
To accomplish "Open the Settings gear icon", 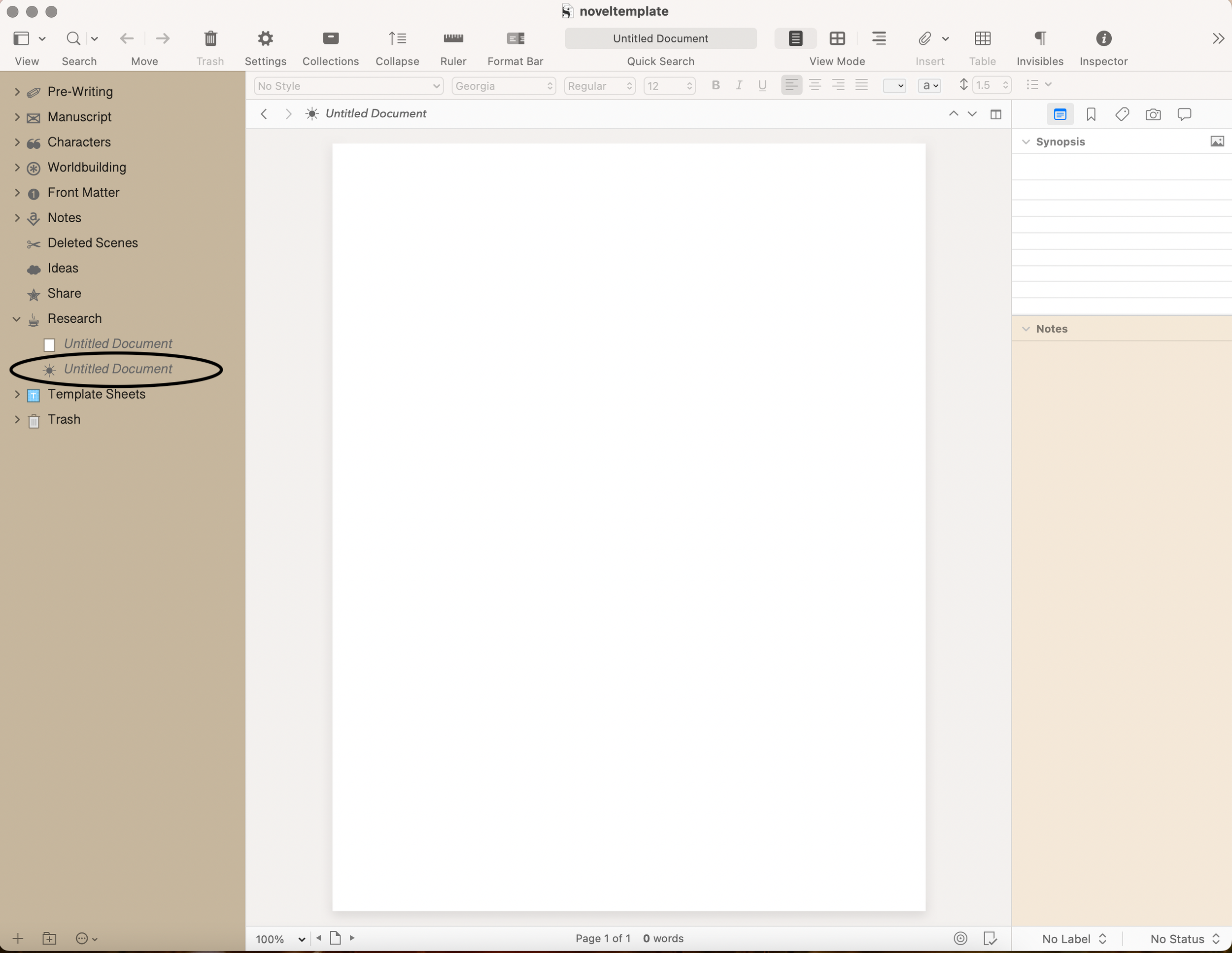I will pyautogui.click(x=265, y=38).
